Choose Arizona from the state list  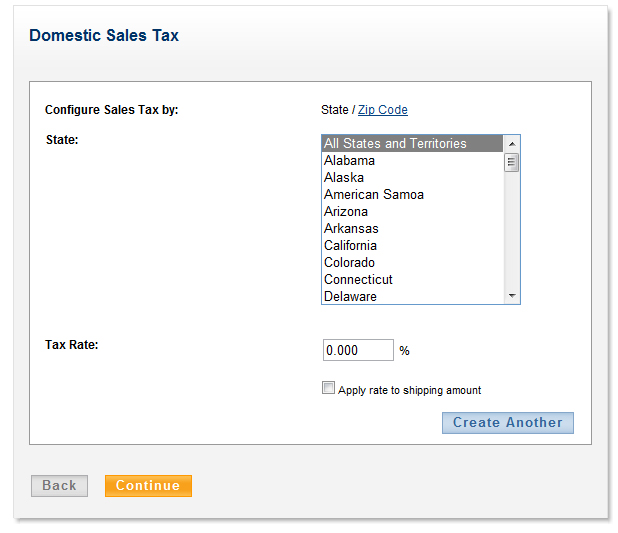coord(346,212)
